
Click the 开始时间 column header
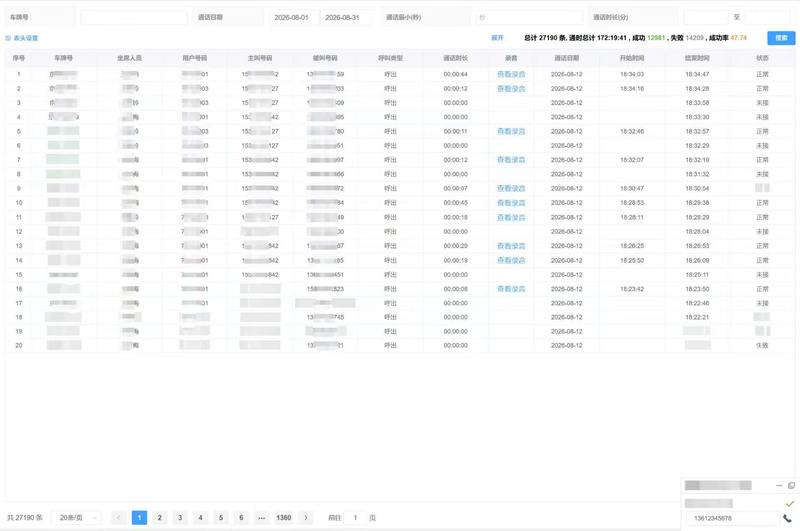632,58
